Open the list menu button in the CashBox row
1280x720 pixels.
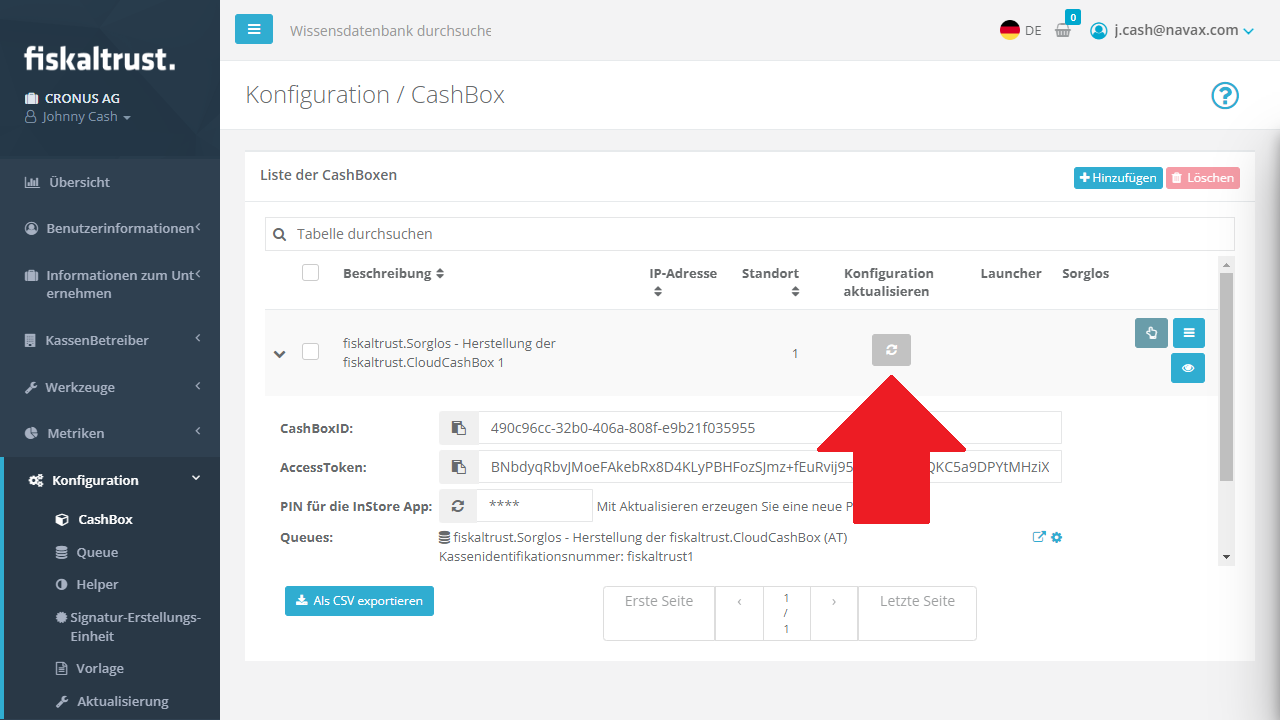click(x=1188, y=333)
